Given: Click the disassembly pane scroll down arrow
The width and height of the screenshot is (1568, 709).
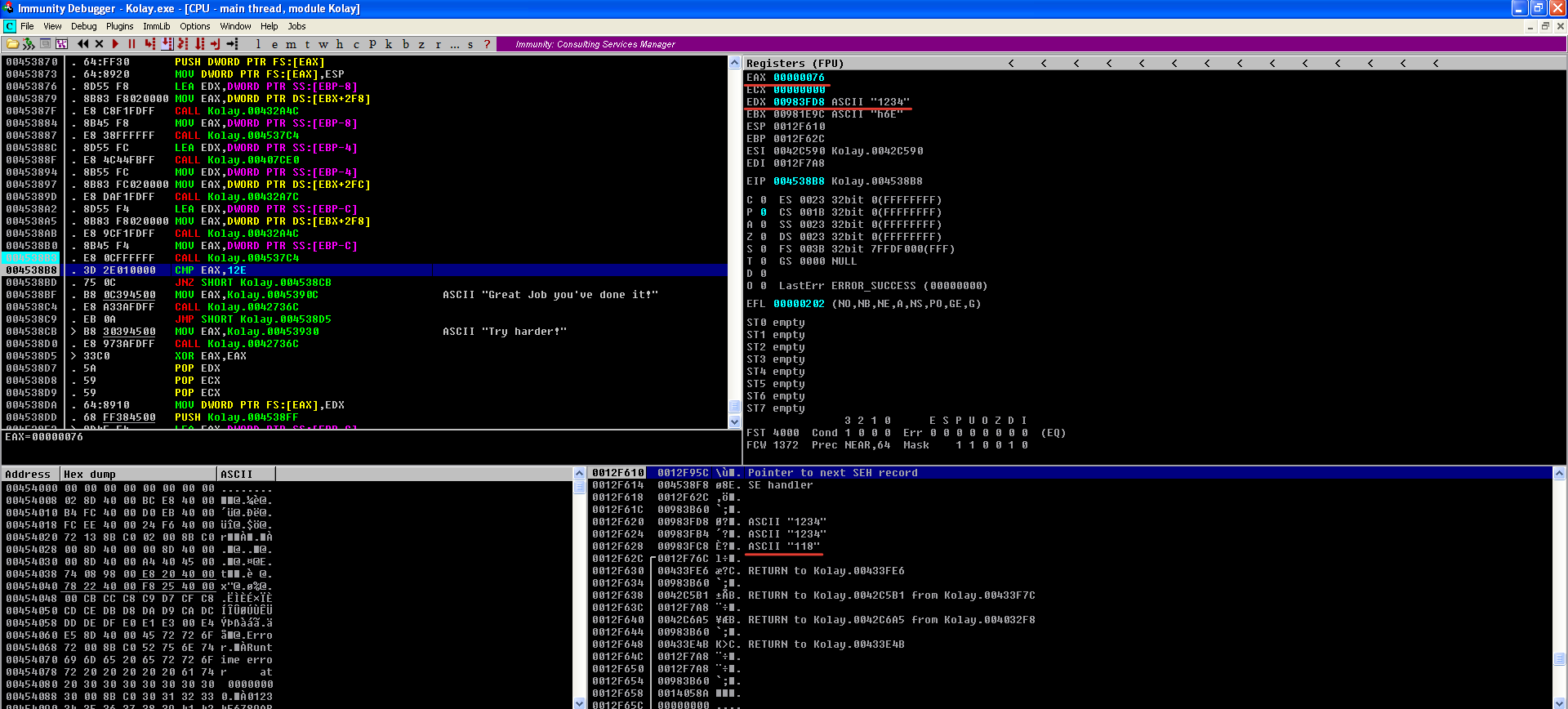Looking at the screenshot, I should coord(734,421).
